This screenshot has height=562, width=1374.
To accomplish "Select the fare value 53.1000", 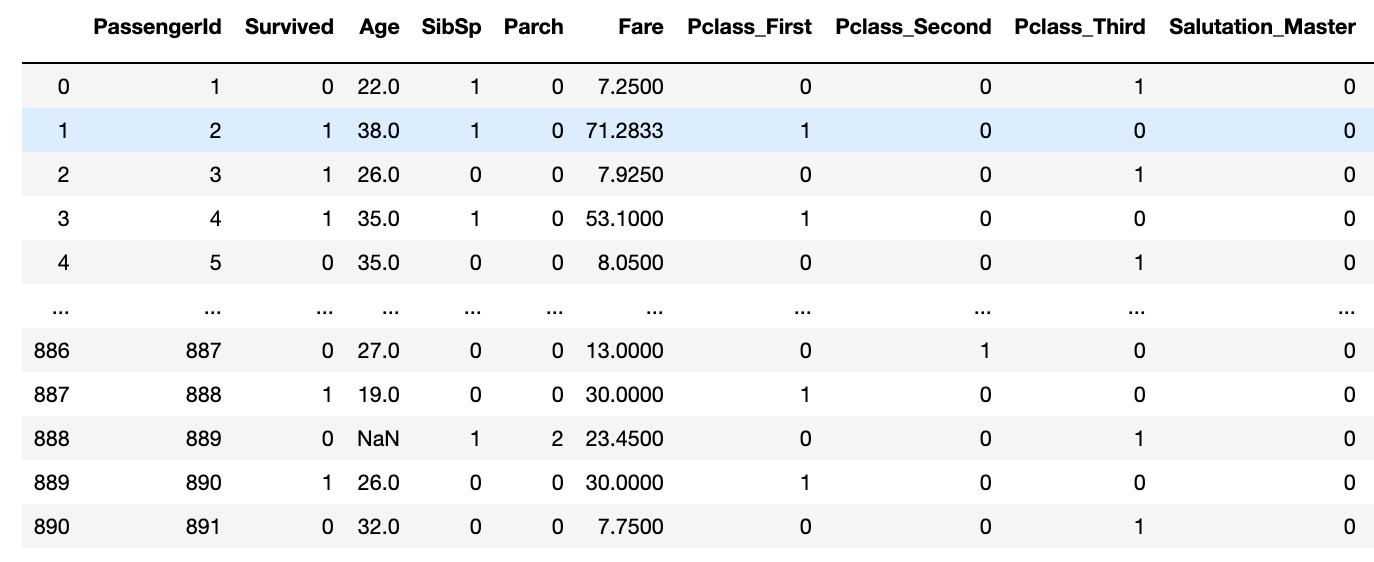I will (624, 219).
